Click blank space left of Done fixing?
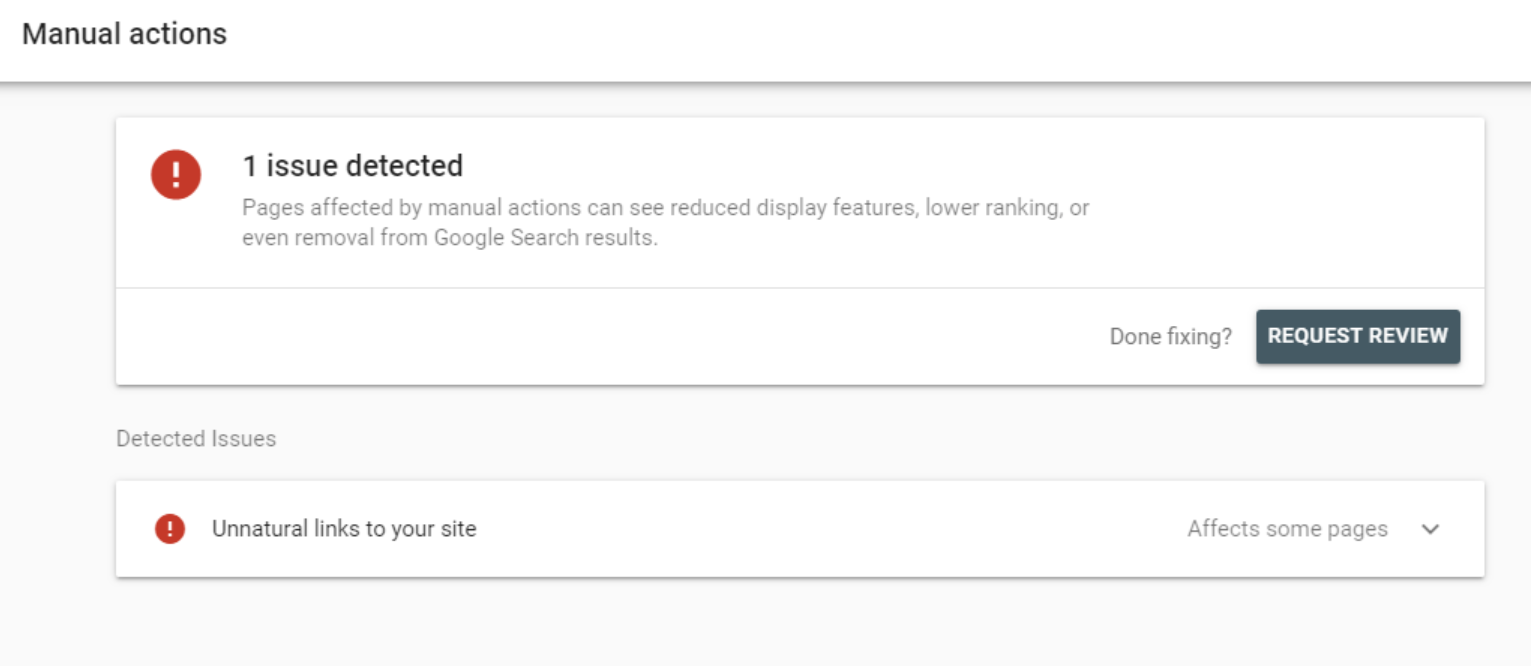Viewport: 1531px width, 666px height. tap(600, 337)
